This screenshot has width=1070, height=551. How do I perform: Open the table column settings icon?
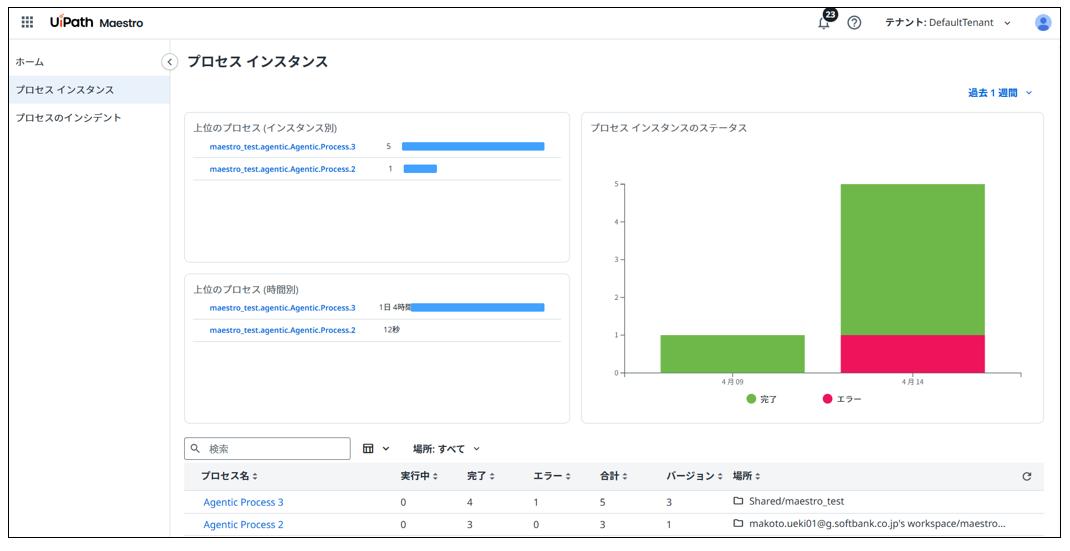click(369, 449)
